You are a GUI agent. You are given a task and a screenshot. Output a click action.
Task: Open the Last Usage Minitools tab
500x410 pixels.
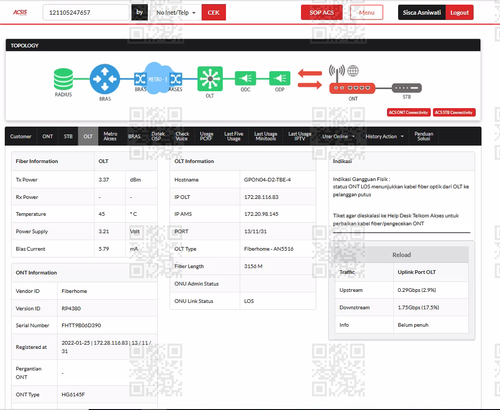tap(266, 136)
